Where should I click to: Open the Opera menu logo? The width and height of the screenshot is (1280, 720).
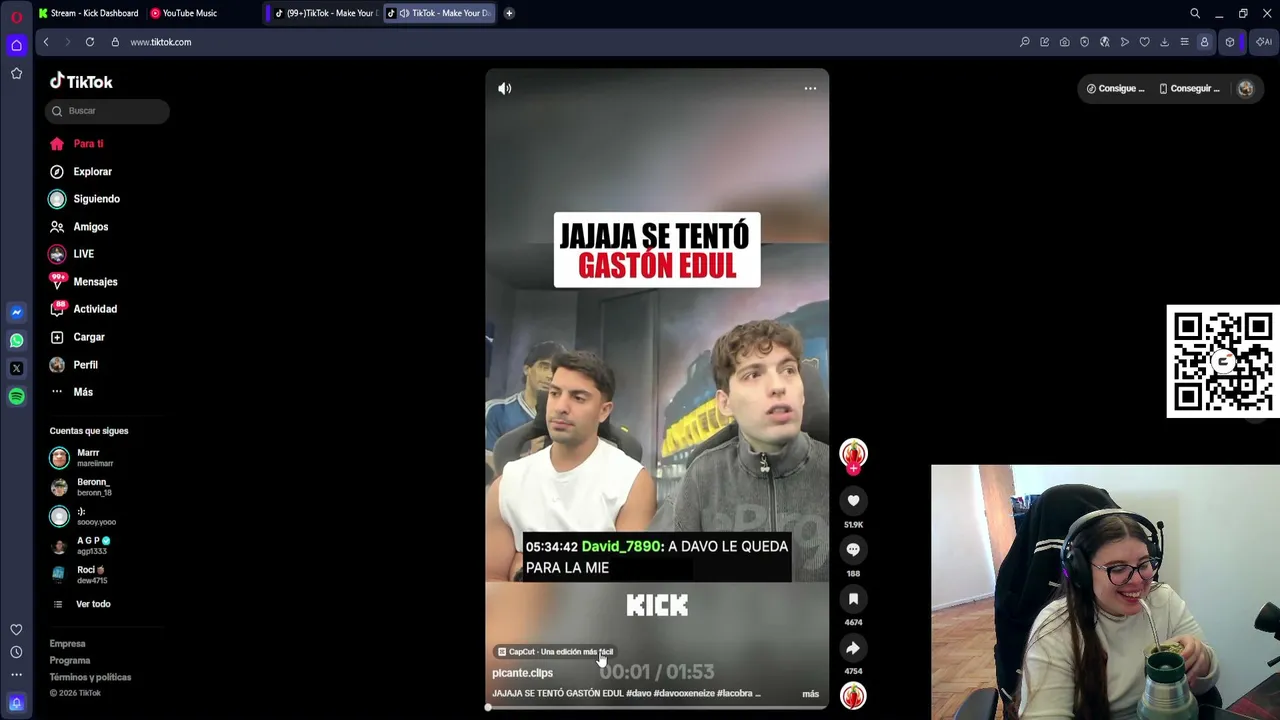16,16
